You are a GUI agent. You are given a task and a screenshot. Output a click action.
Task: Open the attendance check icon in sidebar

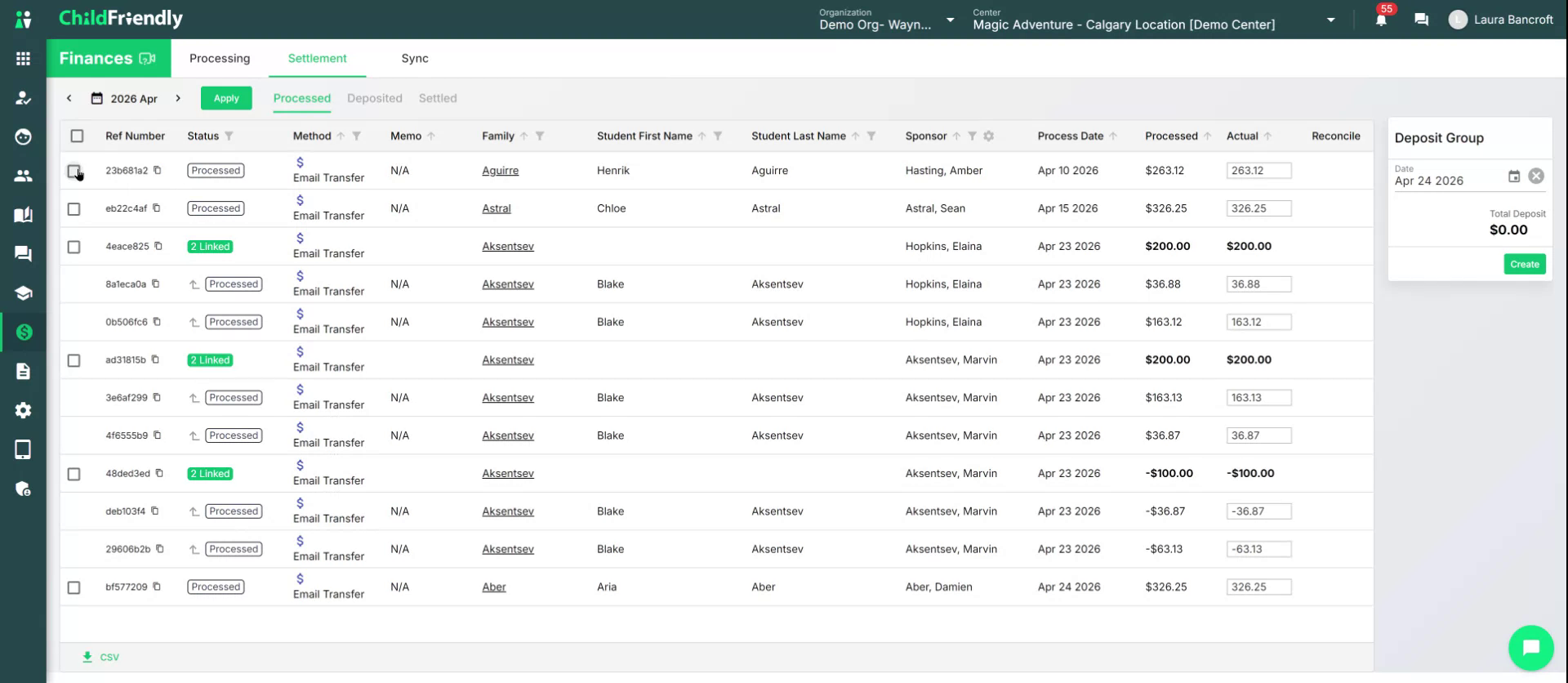pyautogui.click(x=23, y=98)
